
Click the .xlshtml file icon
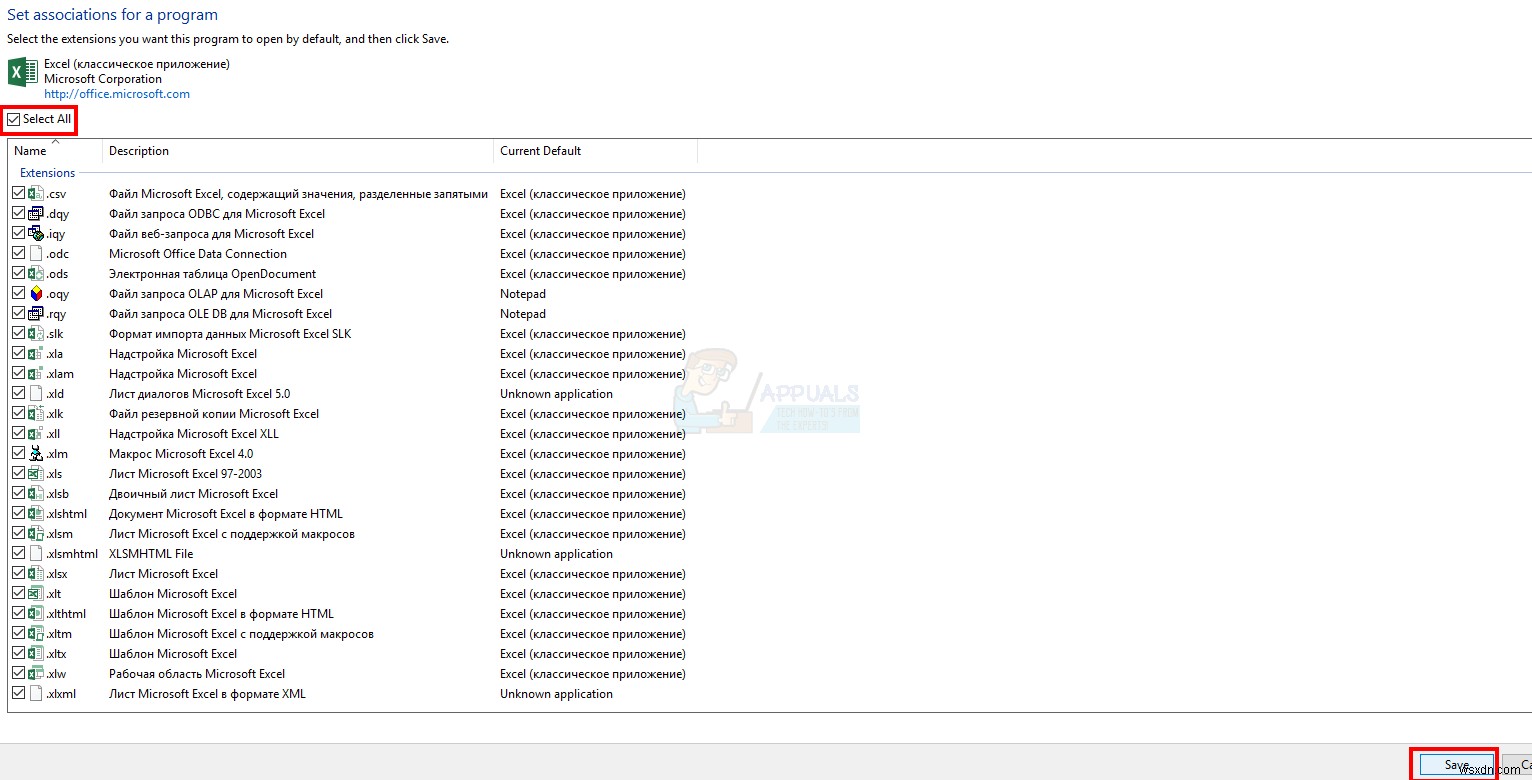(x=36, y=514)
